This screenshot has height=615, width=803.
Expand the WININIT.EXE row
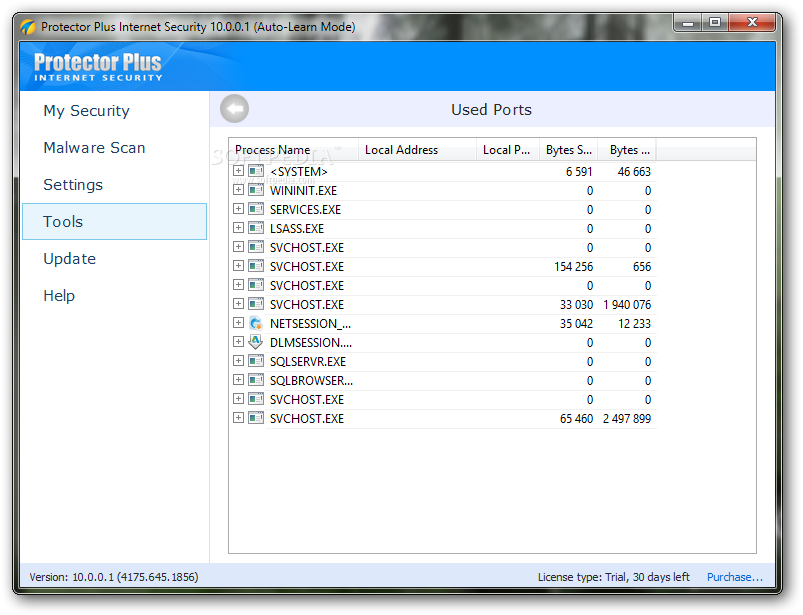tap(238, 189)
